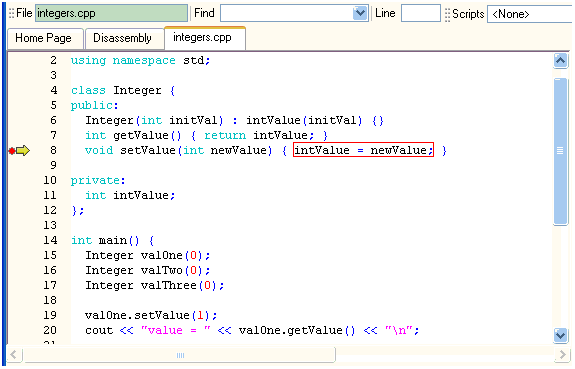The image size is (575, 369).
Task: Click the horizontal scrollbar thumb
Action: [180, 355]
